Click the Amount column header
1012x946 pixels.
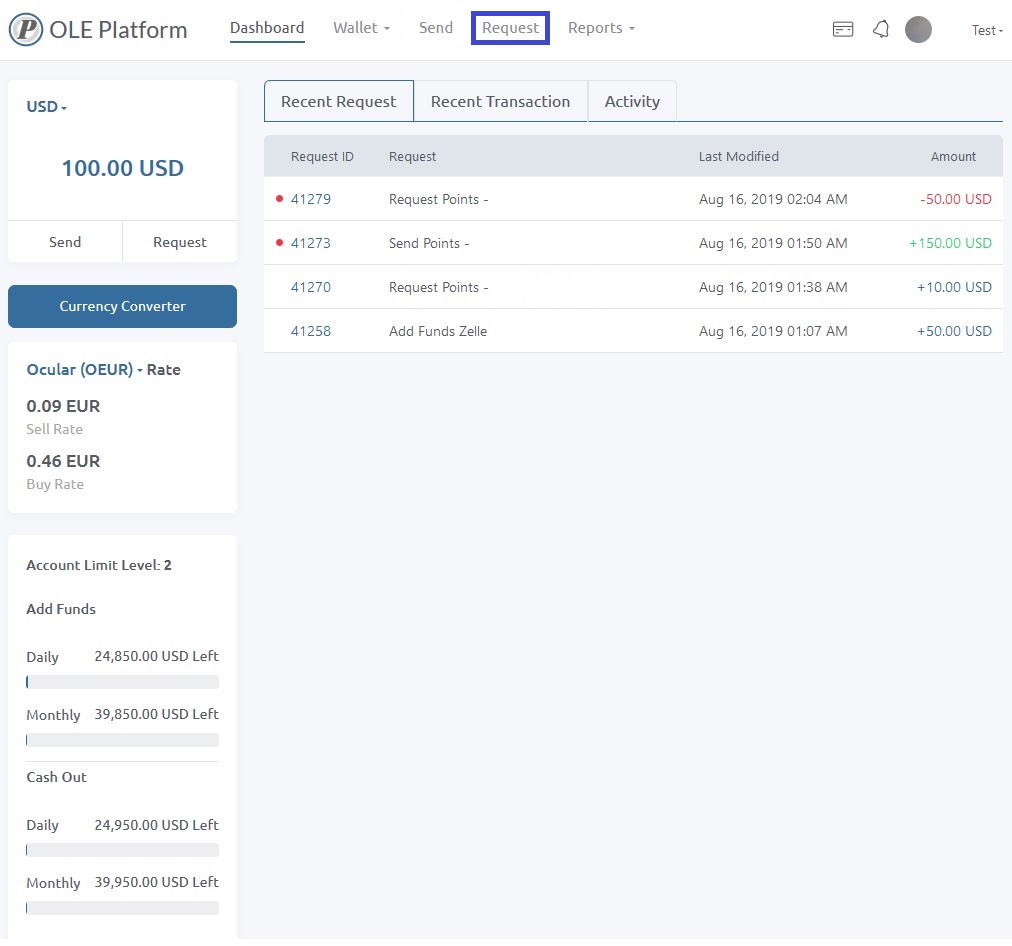953,156
